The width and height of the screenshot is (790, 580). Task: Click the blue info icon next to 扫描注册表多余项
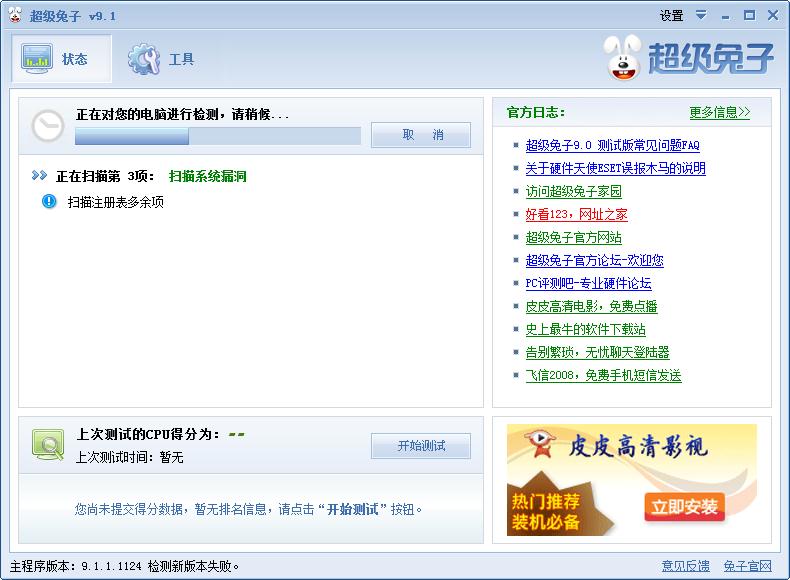click(49, 201)
